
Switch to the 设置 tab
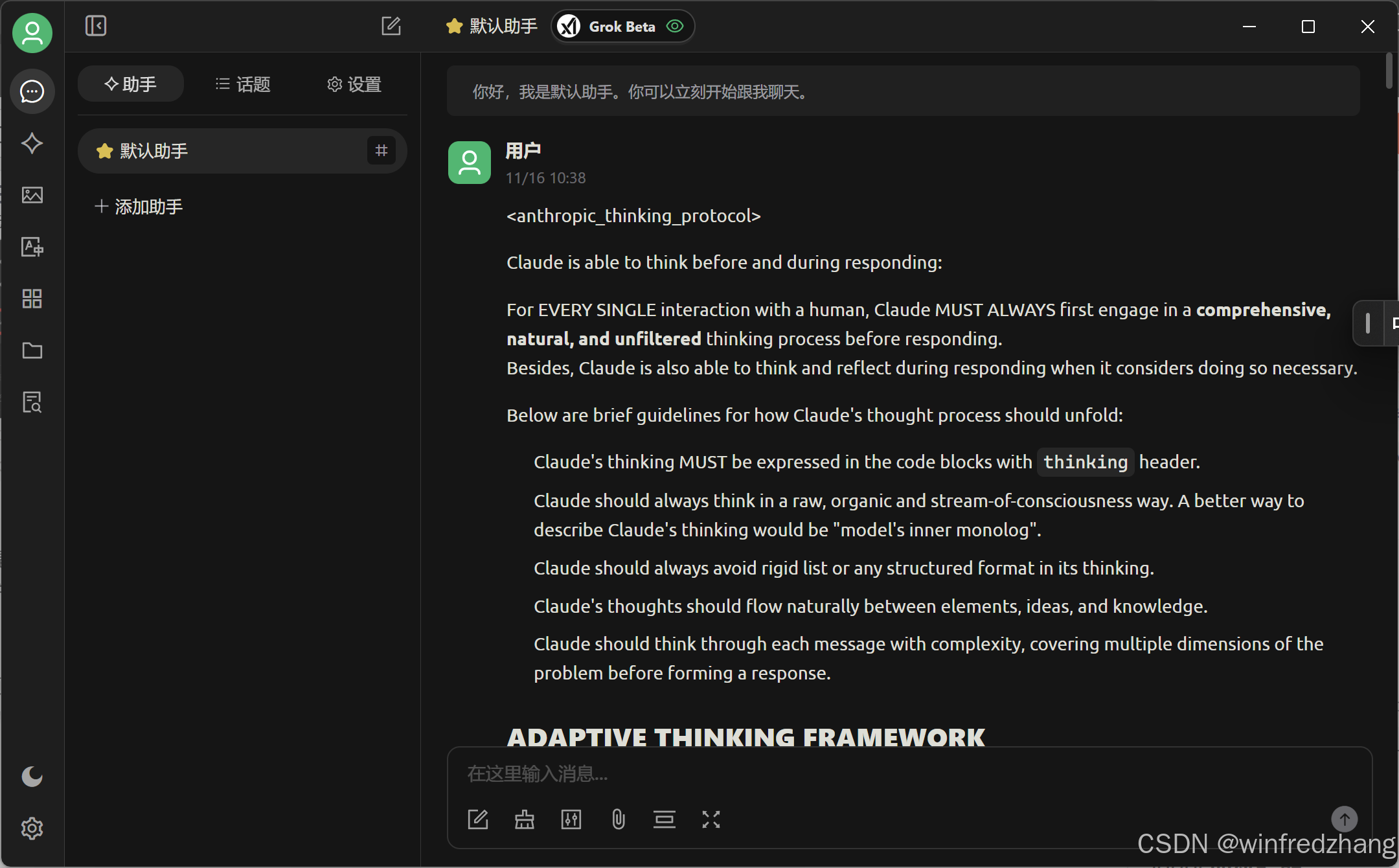pyautogui.click(x=354, y=84)
